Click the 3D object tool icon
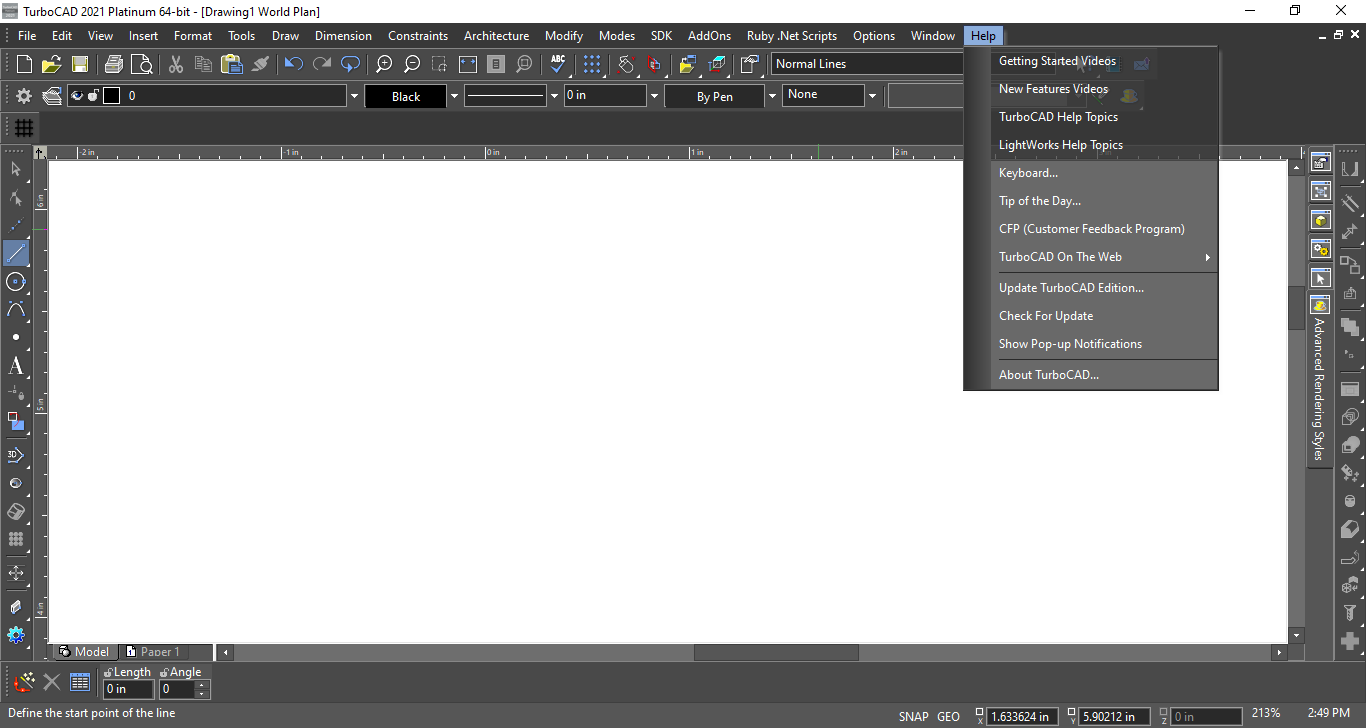Viewport: 1366px width, 728px height. (x=16, y=455)
